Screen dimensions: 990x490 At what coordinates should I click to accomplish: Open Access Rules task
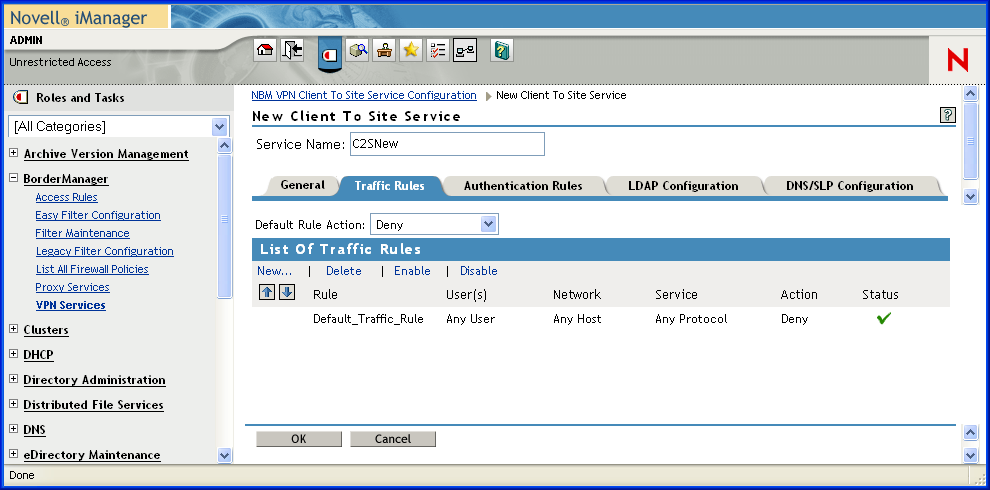(x=66, y=197)
